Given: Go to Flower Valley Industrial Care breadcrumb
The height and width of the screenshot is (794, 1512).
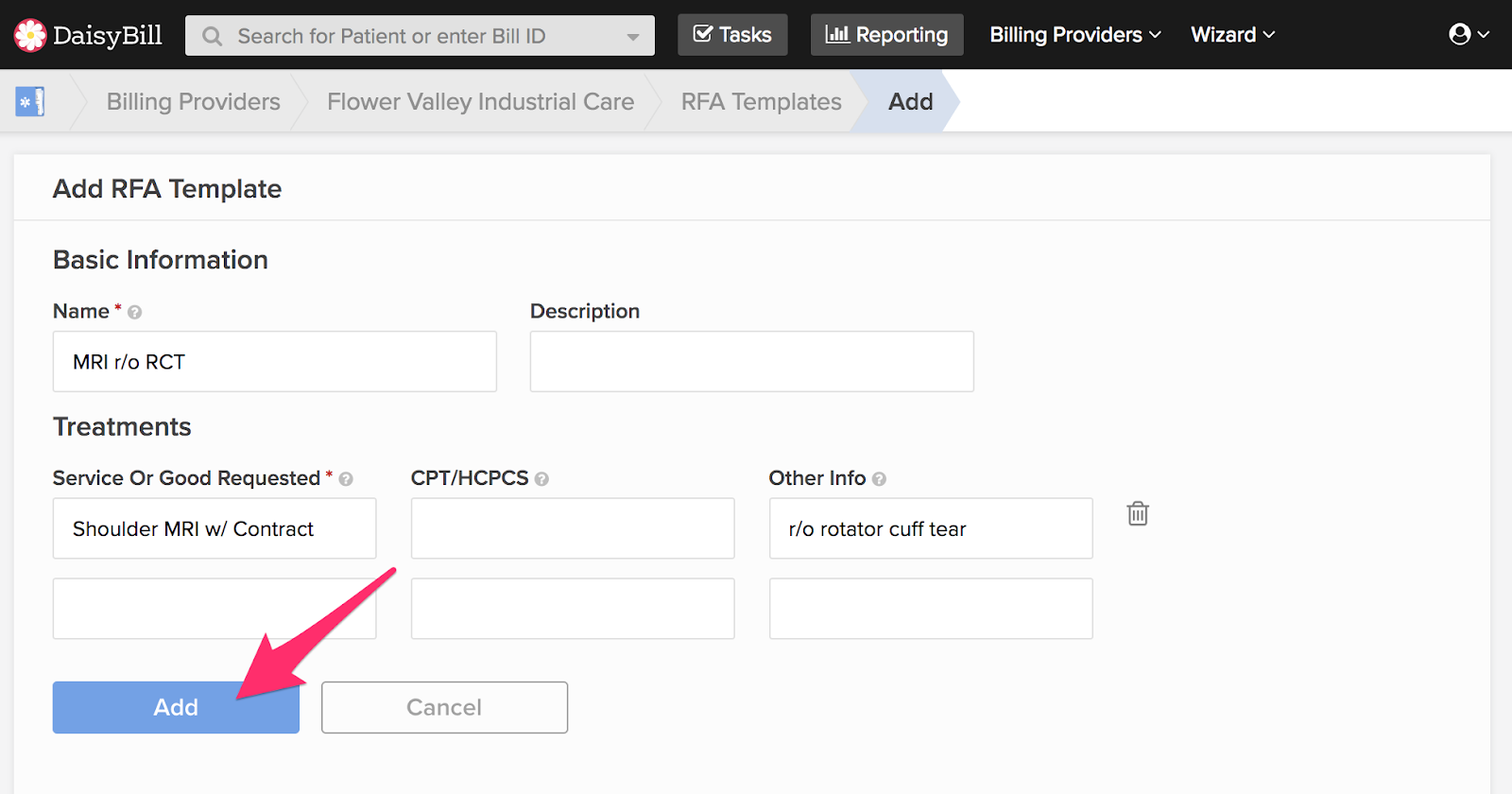Looking at the screenshot, I should click(x=480, y=101).
